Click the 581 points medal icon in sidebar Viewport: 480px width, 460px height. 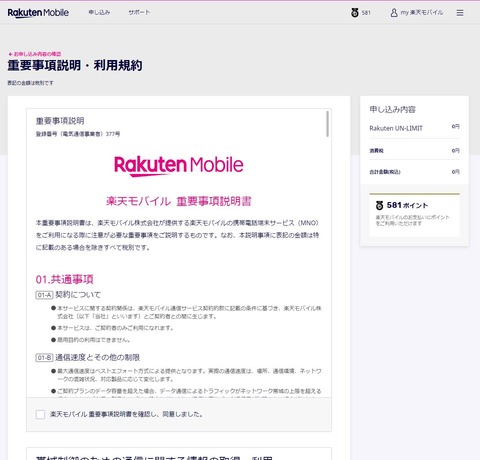coord(379,205)
